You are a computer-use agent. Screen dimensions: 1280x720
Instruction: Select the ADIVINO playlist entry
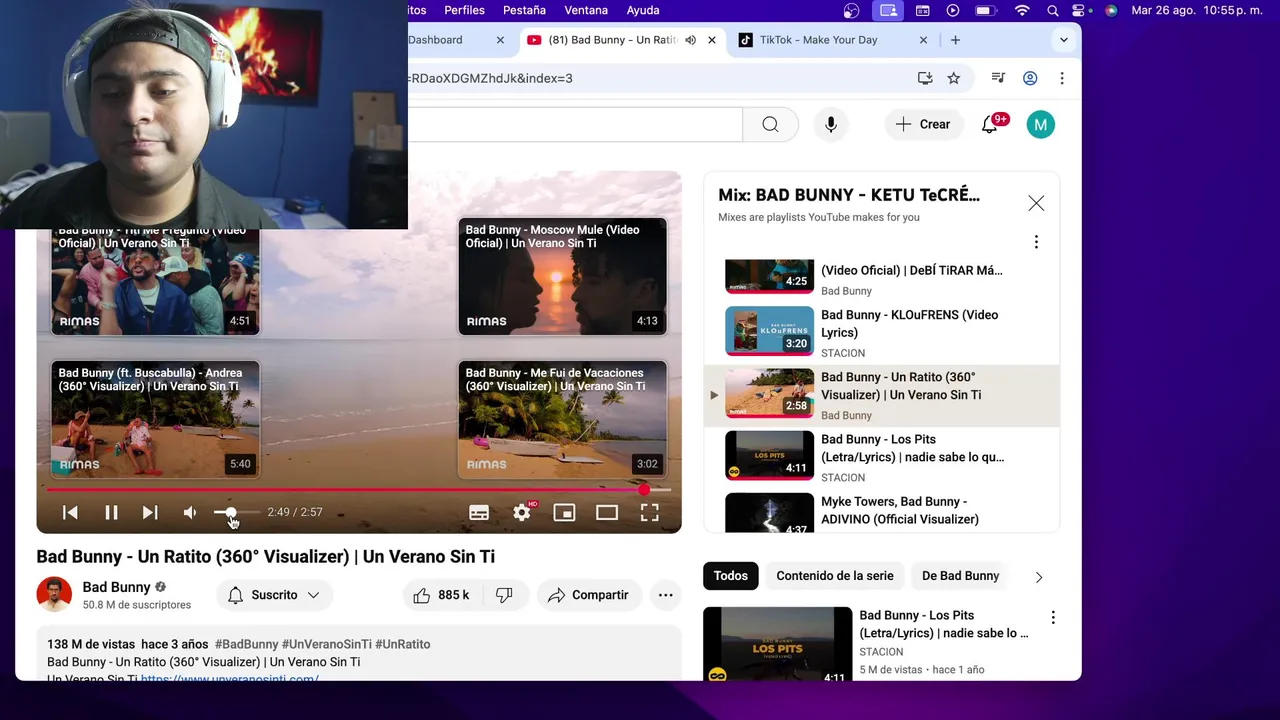[881, 512]
